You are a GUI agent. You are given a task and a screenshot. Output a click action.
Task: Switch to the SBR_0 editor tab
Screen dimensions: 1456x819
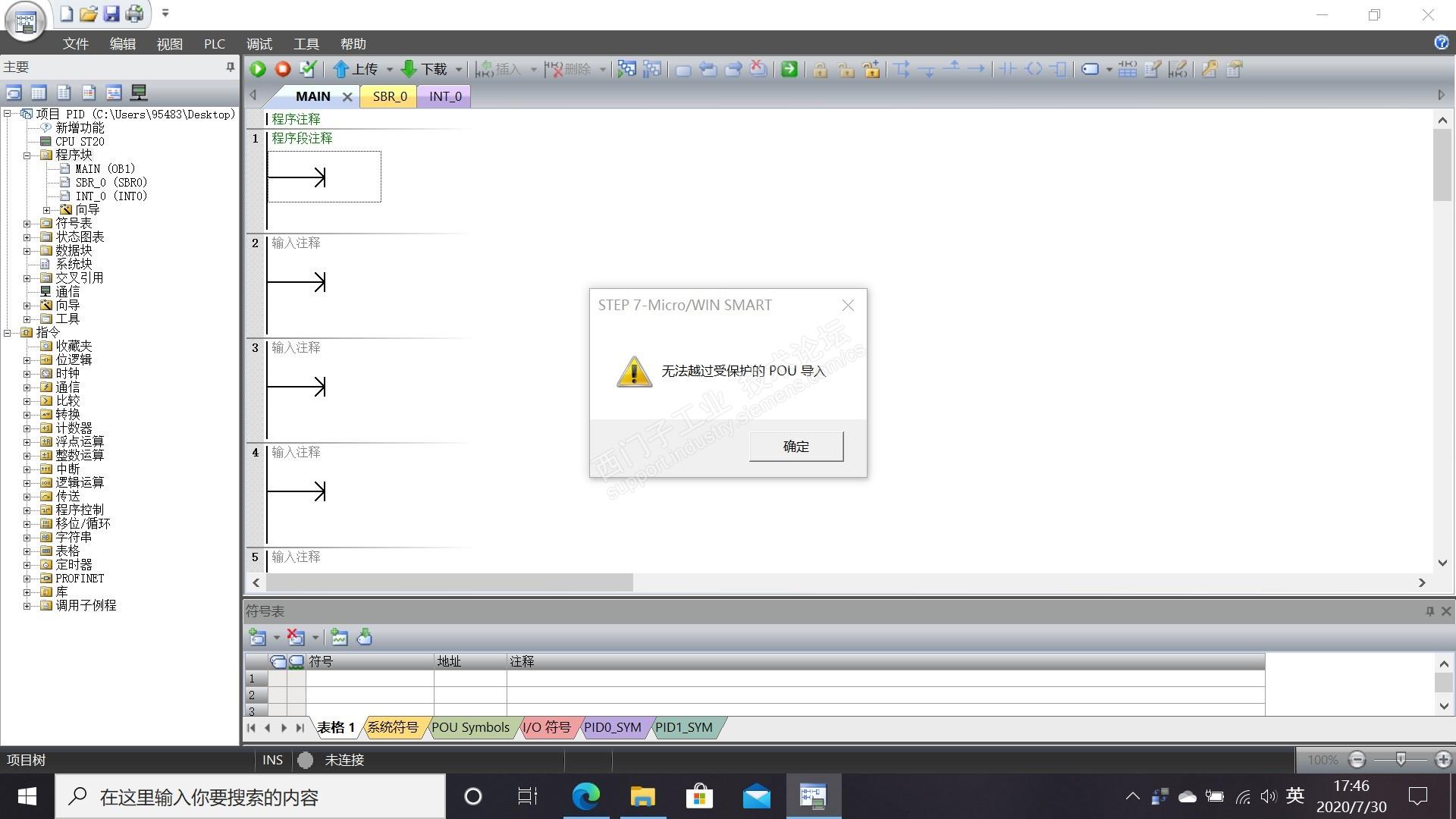click(389, 96)
